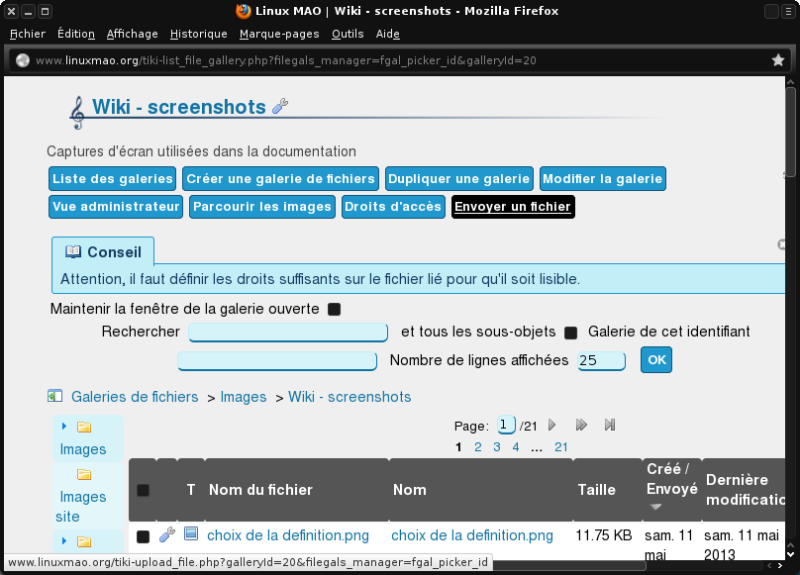Jump to the last page icon
This screenshot has width=800, height=575.
click(x=609, y=425)
